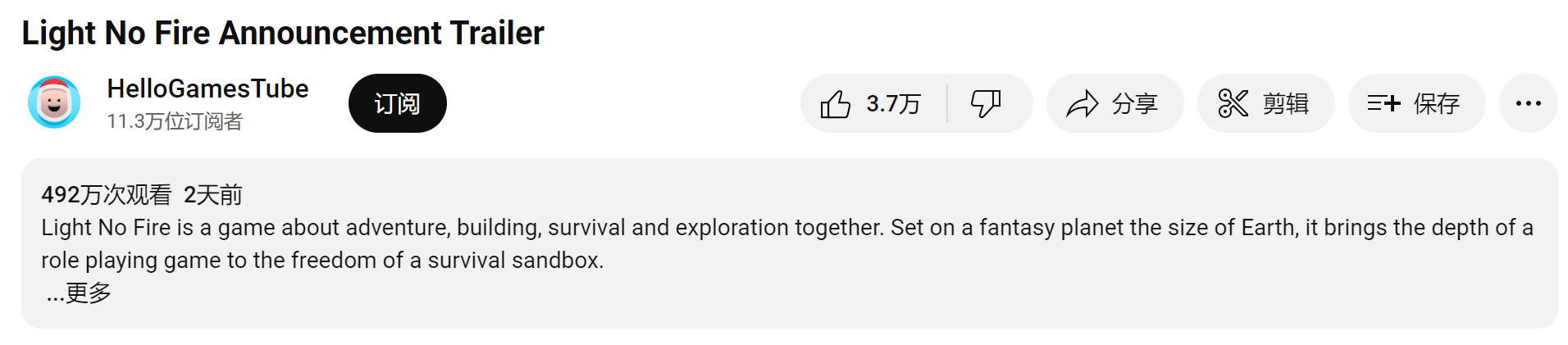This screenshot has width=1568, height=345.
Task: Dislike the video with the thumbs-down icon
Action: [x=986, y=104]
